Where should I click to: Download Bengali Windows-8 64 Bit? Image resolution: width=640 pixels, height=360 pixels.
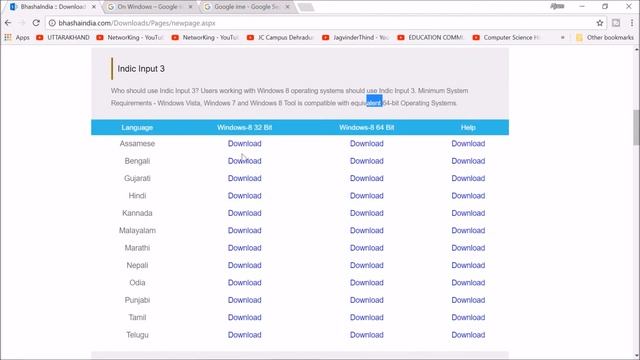367,161
